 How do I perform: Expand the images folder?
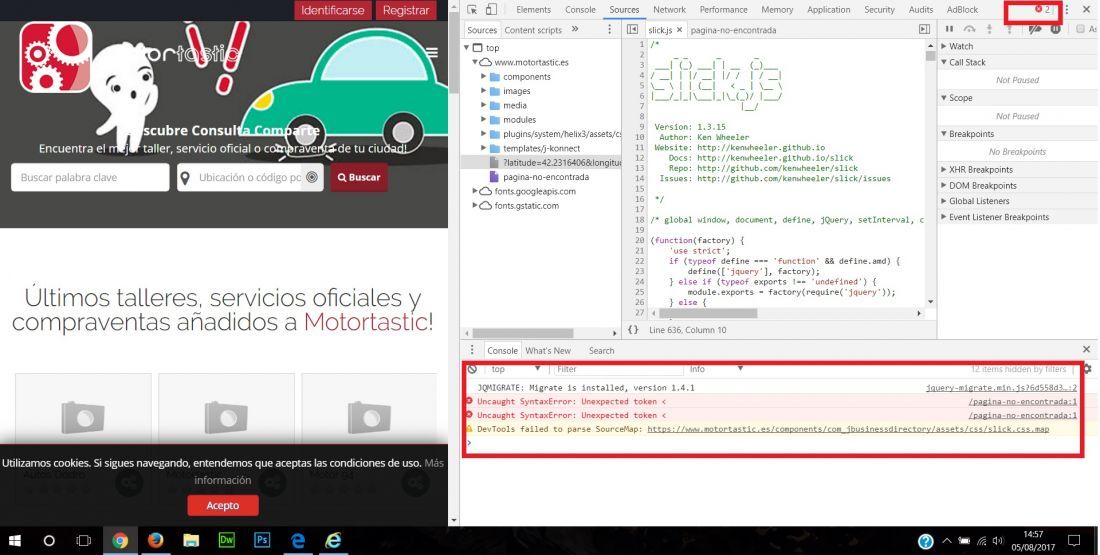point(483,91)
